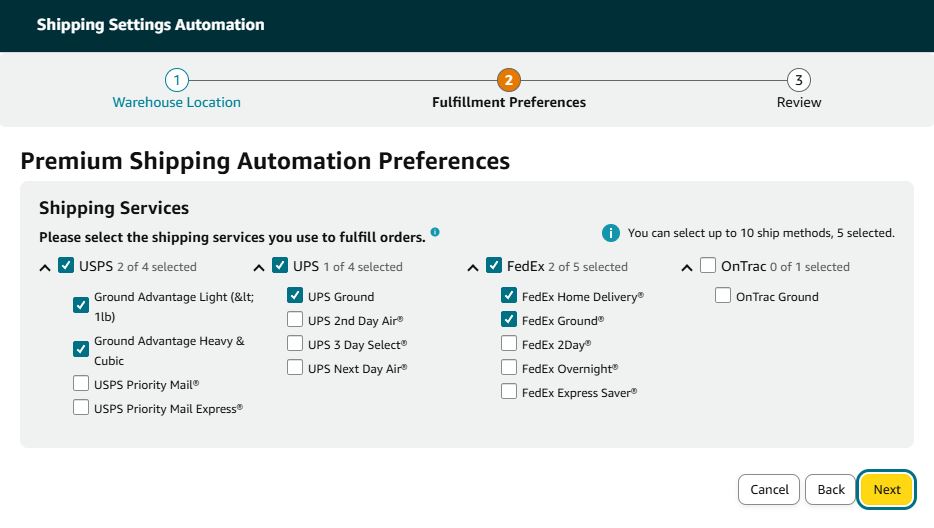Uncheck Ground Advantage Heavy & Cubic
This screenshot has height=528, width=934.
(81, 349)
